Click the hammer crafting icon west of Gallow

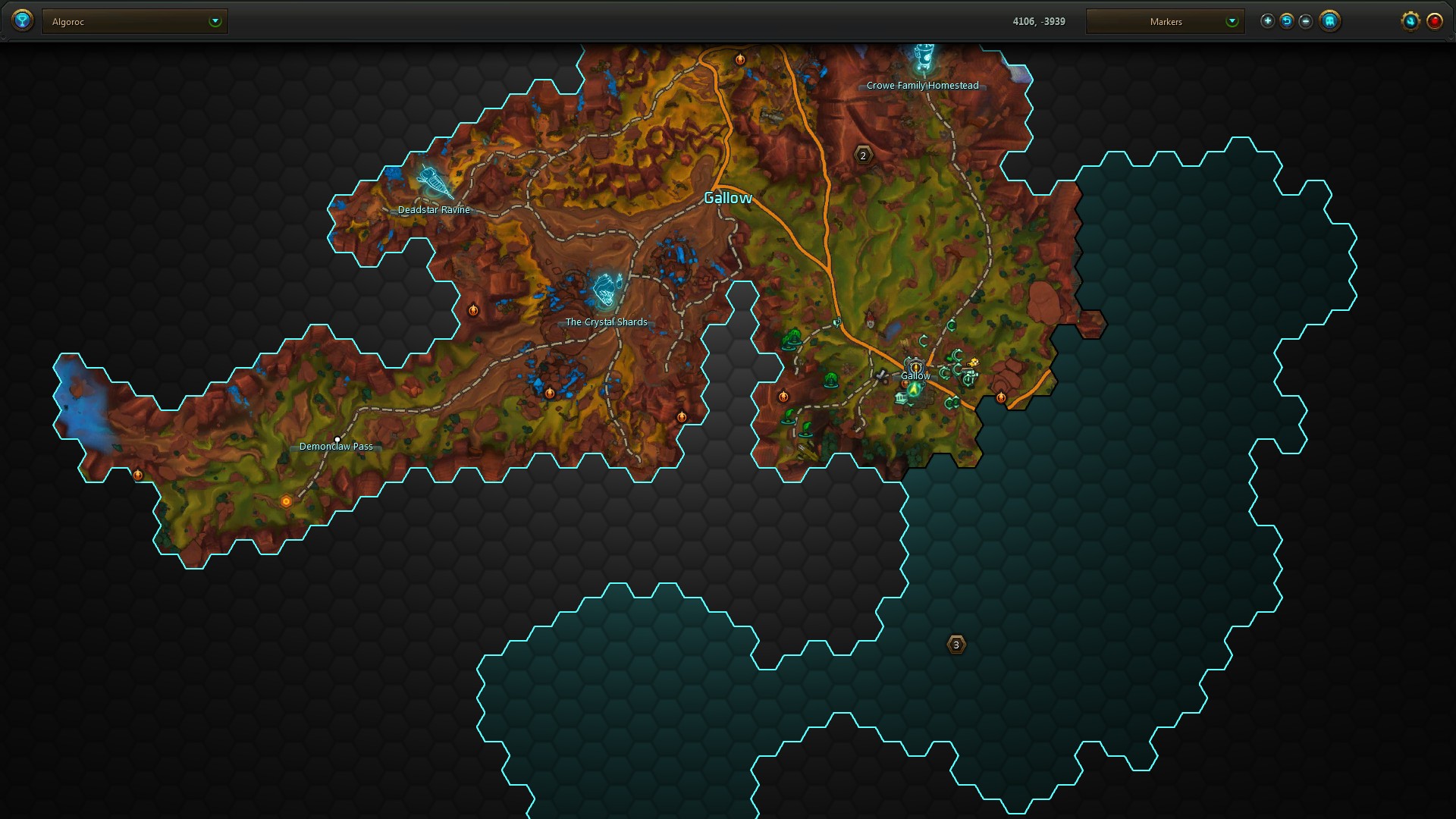(x=881, y=375)
